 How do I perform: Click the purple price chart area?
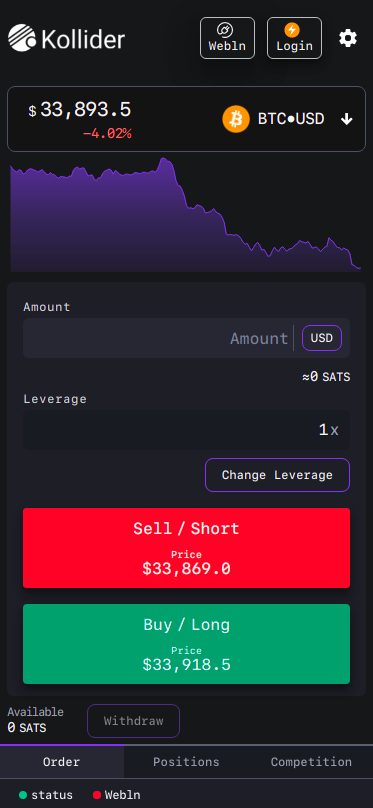tap(185, 214)
